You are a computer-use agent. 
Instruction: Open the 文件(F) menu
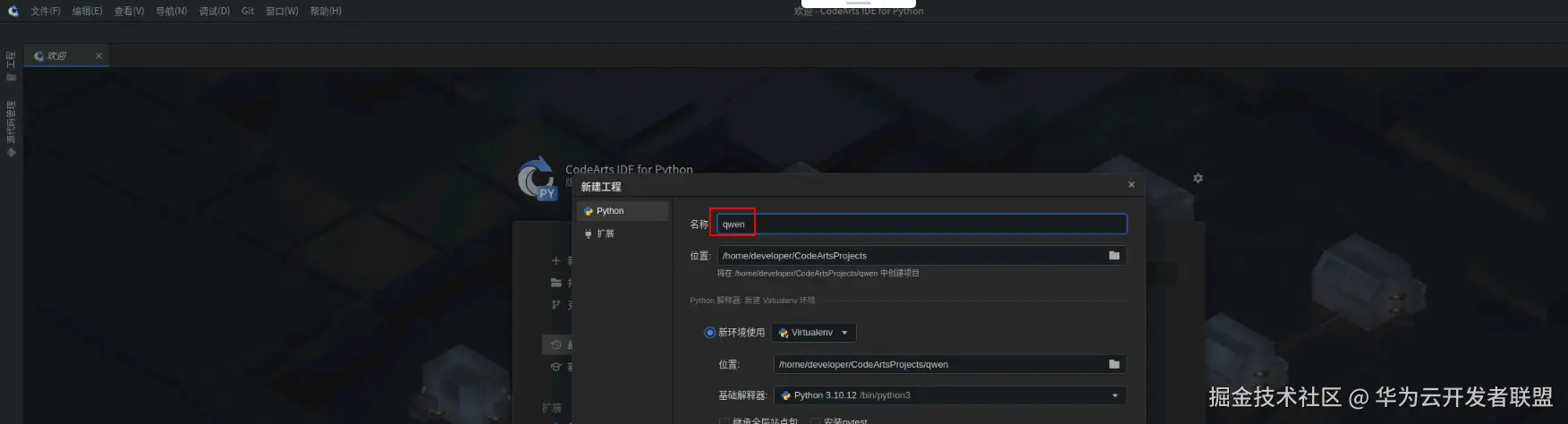point(46,11)
